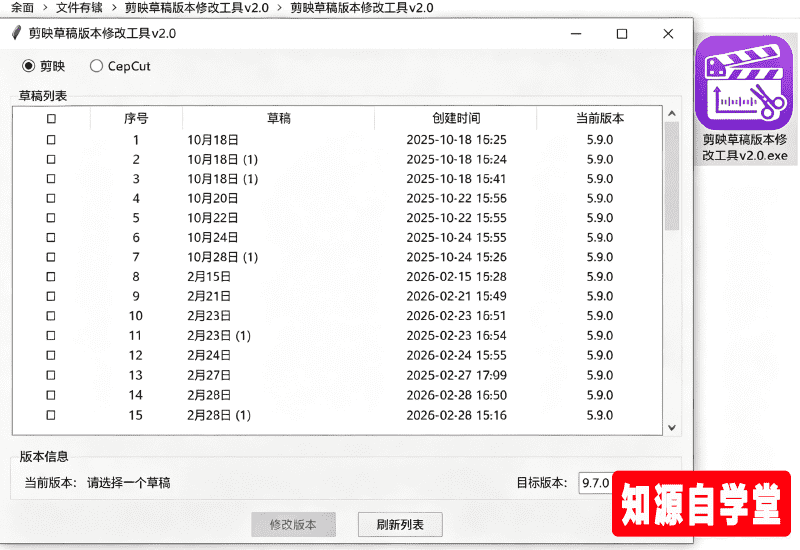Click the draft list scrollbar down arrow
The height and width of the screenshot is (550, 800).
tap(672, 428)
